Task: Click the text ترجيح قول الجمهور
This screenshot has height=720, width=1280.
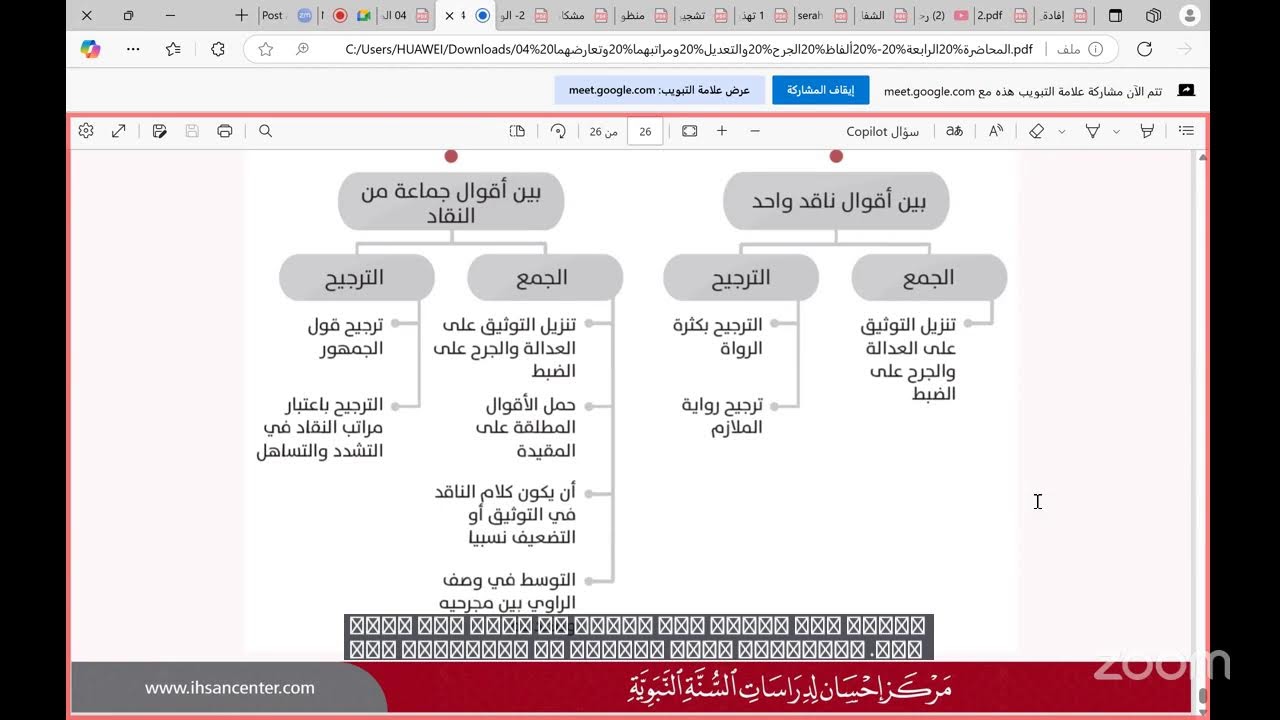Action: (x=346, y=336)
